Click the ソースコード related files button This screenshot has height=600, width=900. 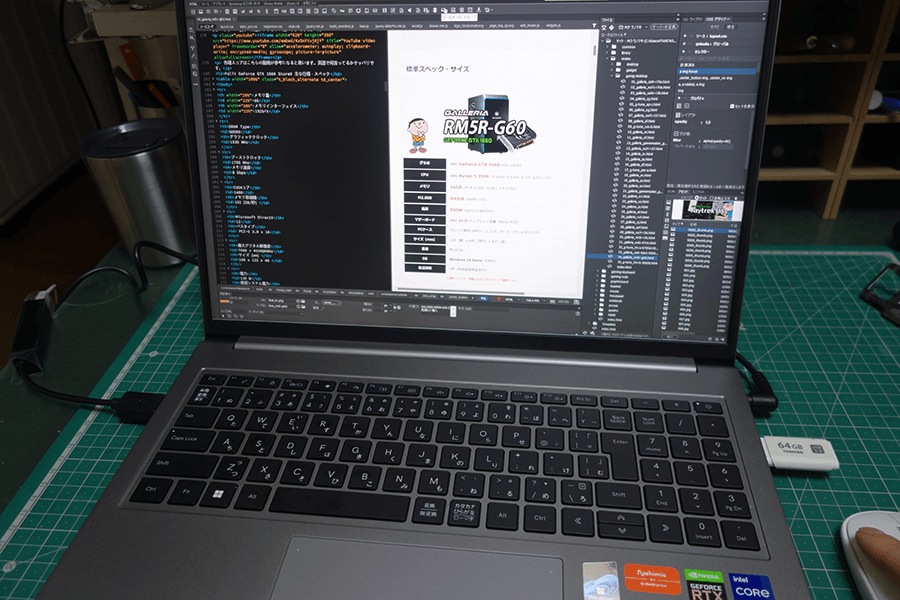[207, 26]
